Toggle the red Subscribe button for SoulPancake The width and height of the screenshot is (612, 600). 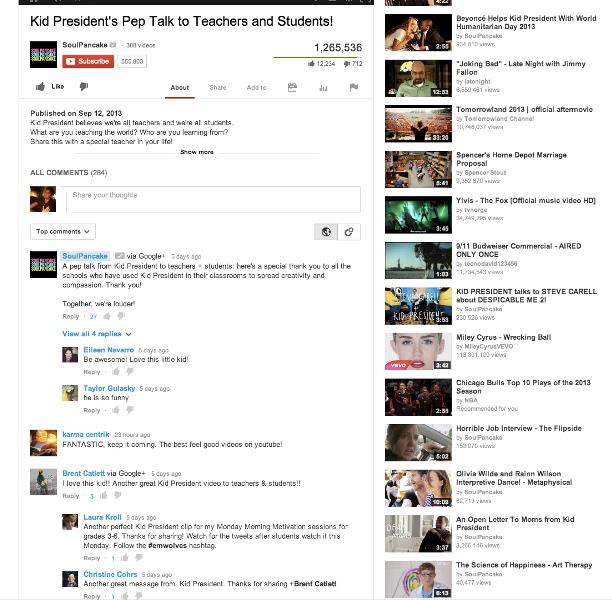[x=88, y=61]
